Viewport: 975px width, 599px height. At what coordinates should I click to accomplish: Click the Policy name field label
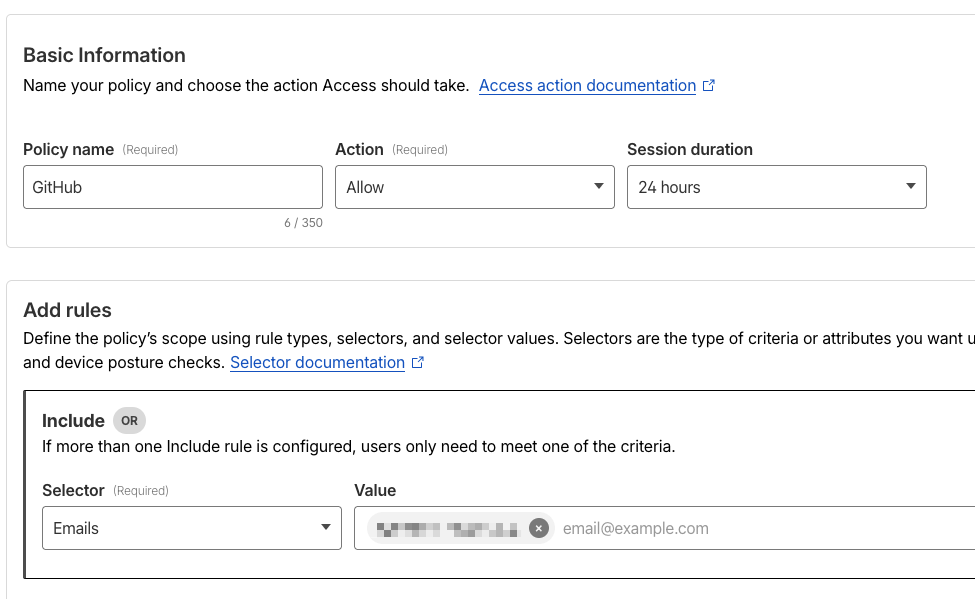[x=68, y=149]
